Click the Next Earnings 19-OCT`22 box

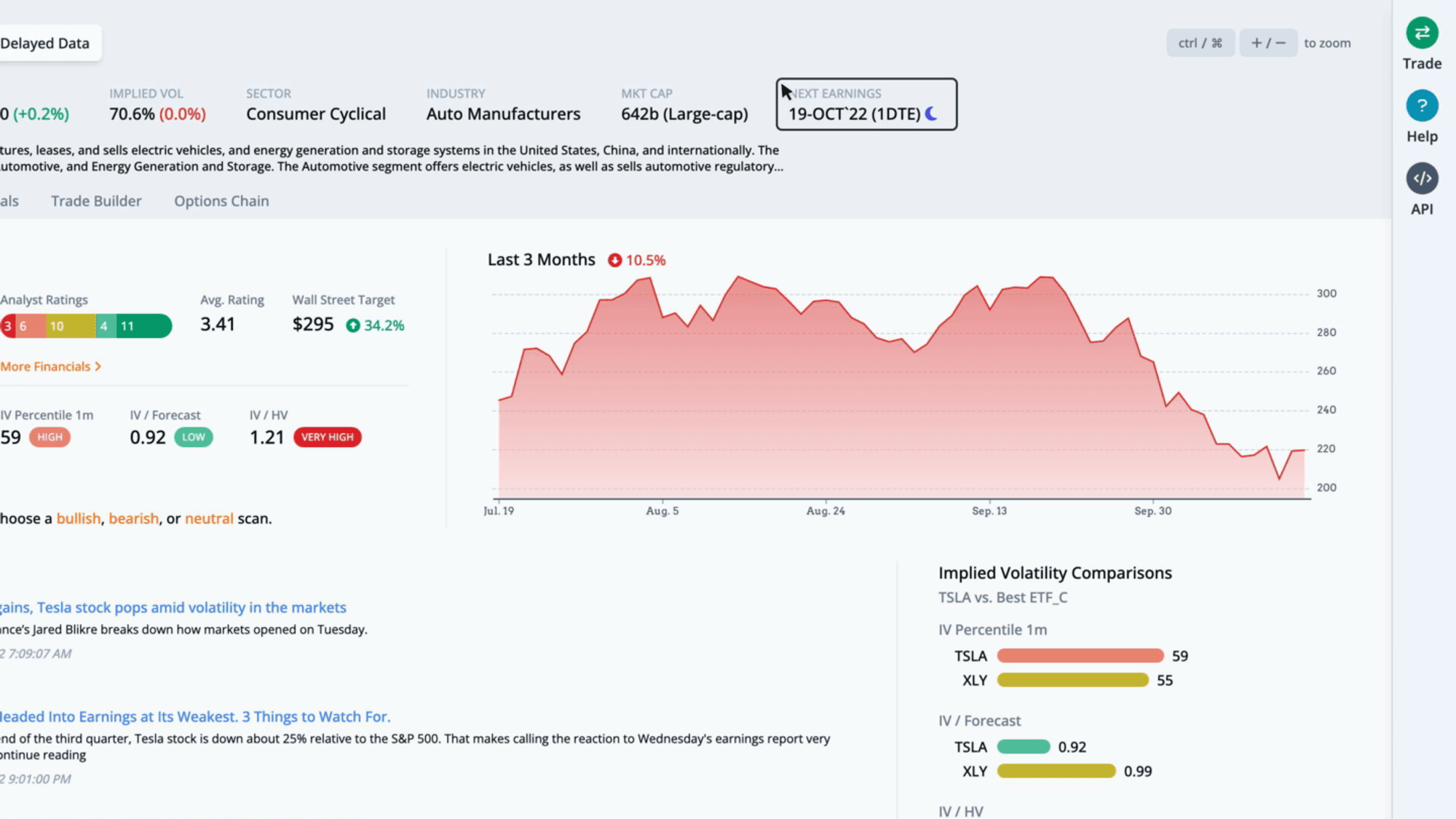(866, 104)
